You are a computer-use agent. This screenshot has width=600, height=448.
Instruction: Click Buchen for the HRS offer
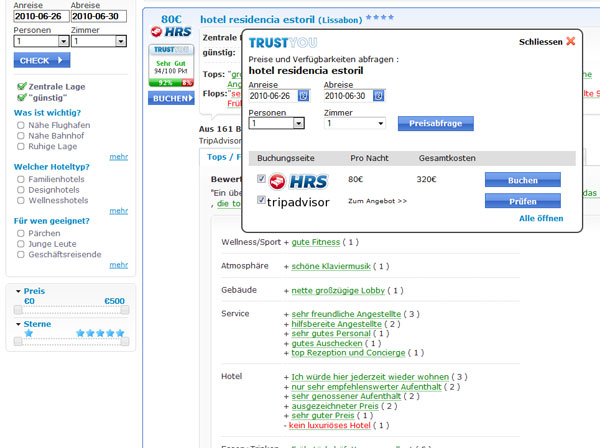(x=523, y=180)
